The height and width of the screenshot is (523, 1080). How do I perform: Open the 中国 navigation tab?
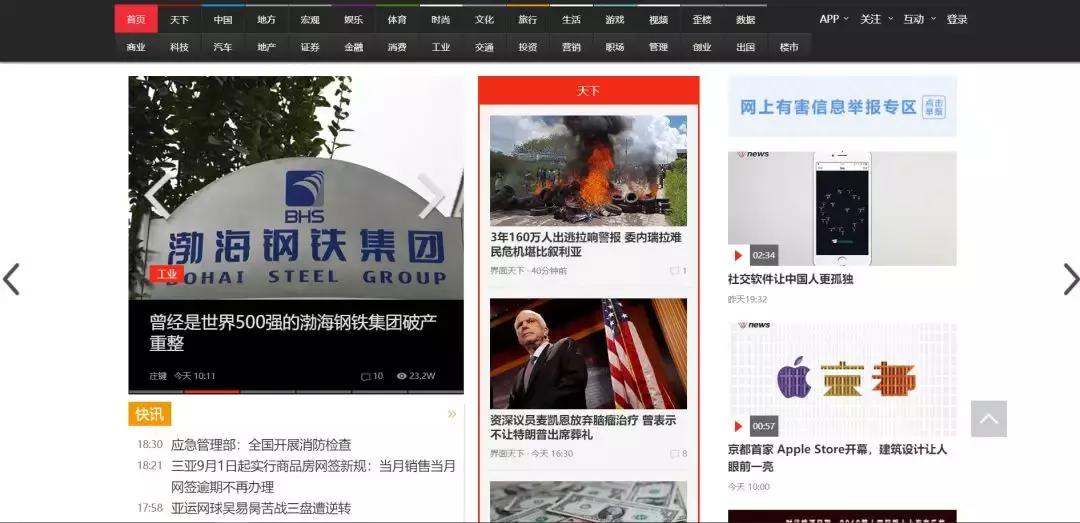(x=223, y=19)
